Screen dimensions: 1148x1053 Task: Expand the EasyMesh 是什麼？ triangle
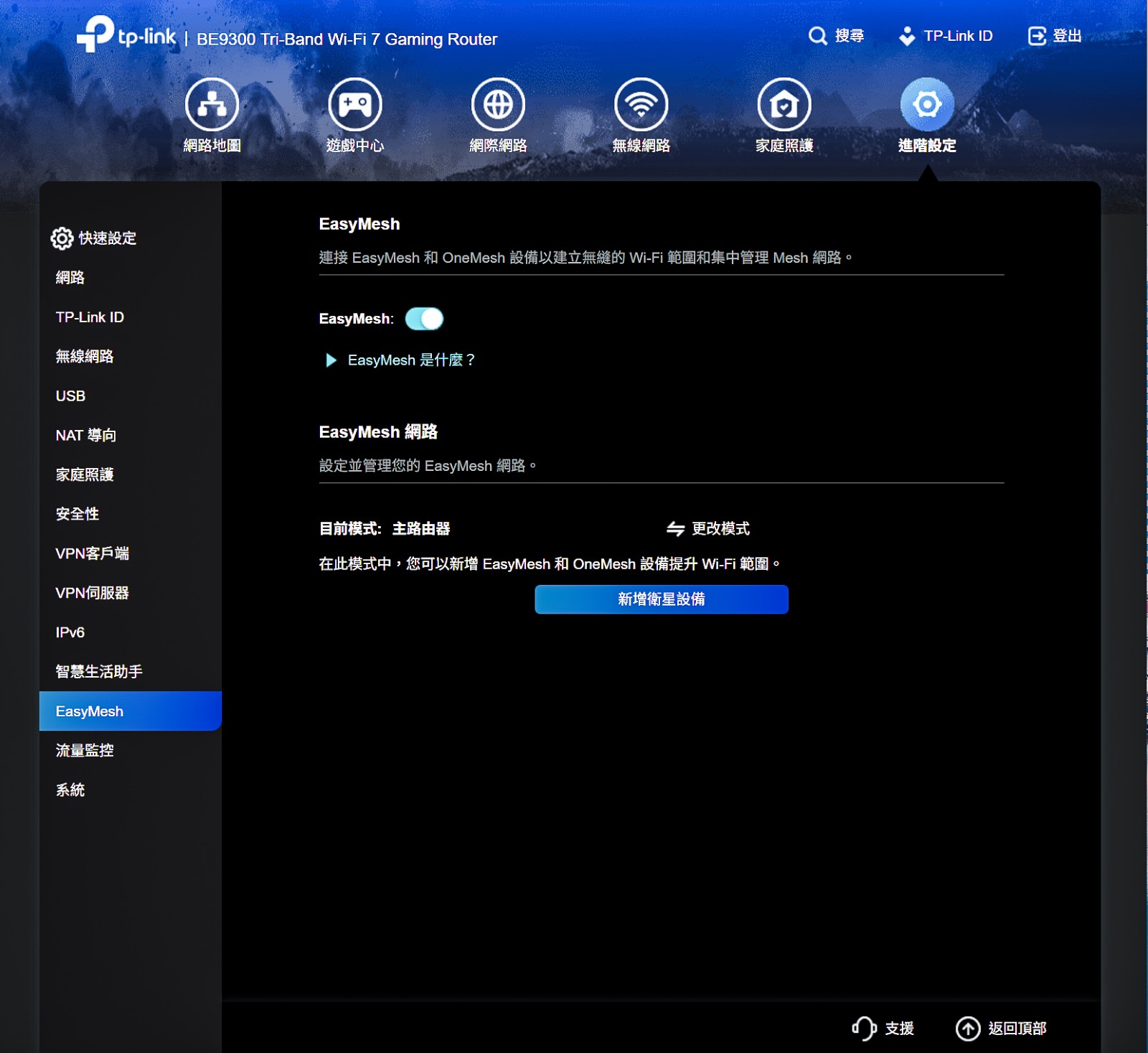331,360
